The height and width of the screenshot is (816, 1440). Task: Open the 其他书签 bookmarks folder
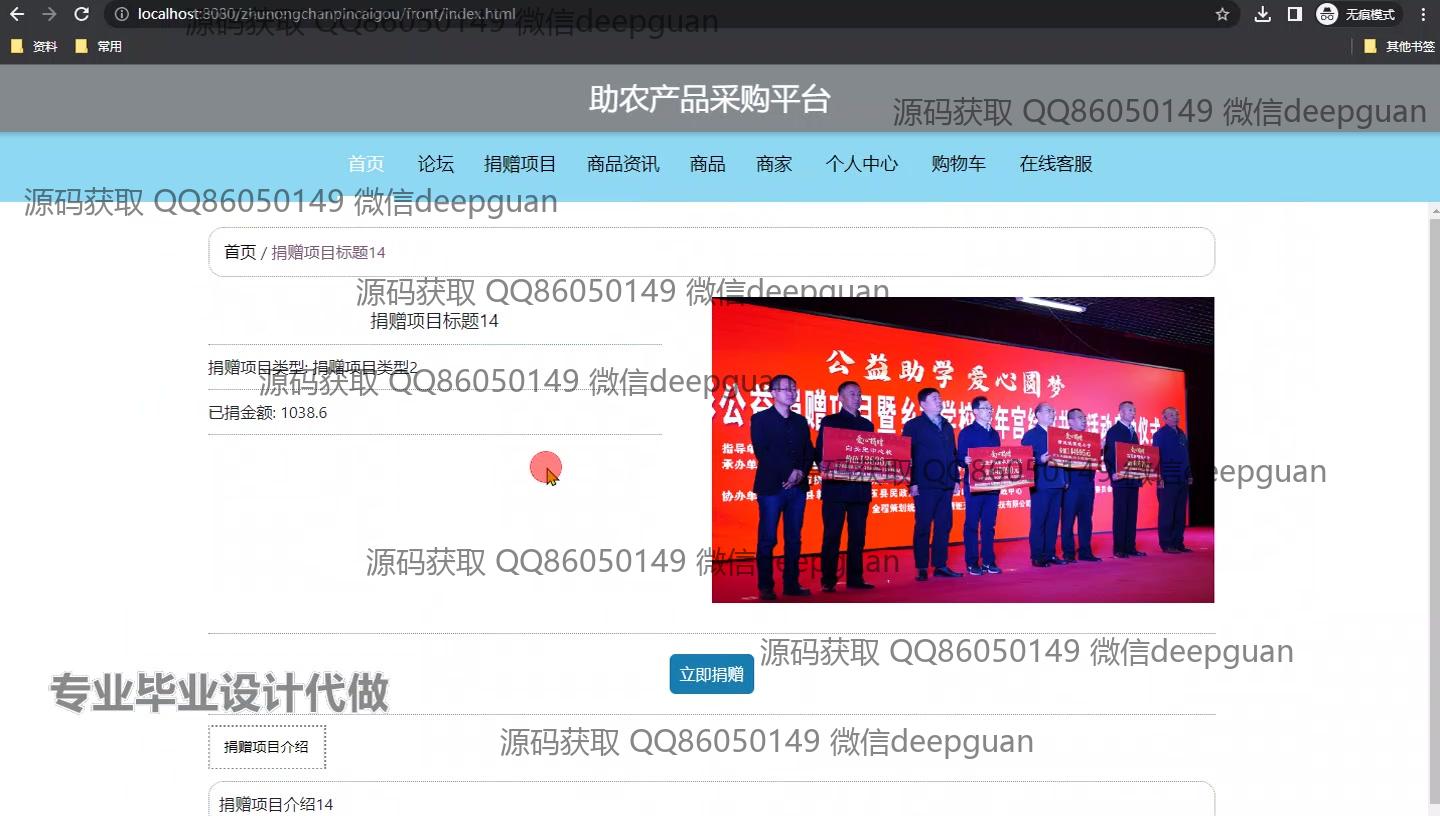1399,46
